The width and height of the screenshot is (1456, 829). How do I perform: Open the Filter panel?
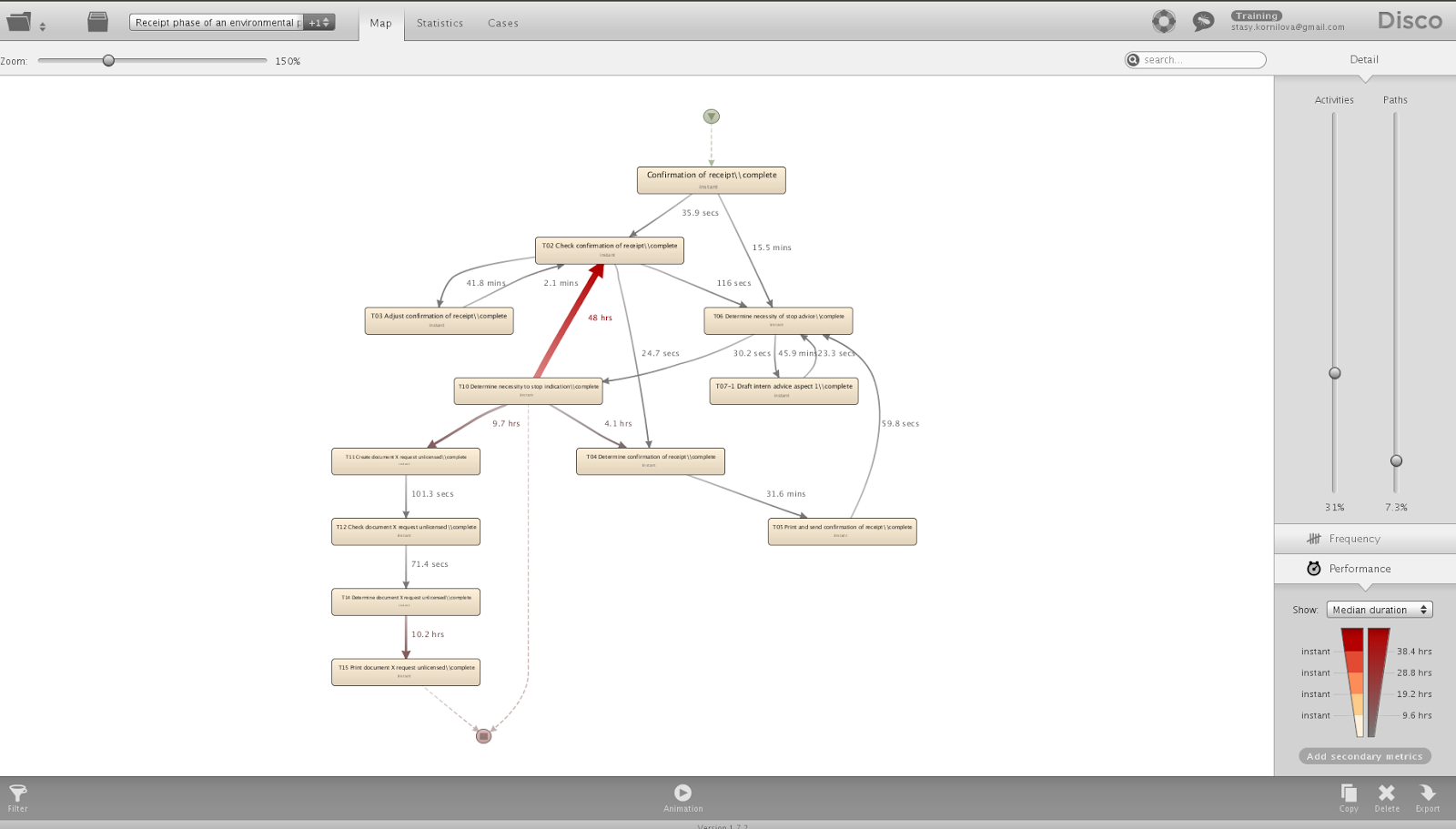pyautogui.click(x=18, y=797)
